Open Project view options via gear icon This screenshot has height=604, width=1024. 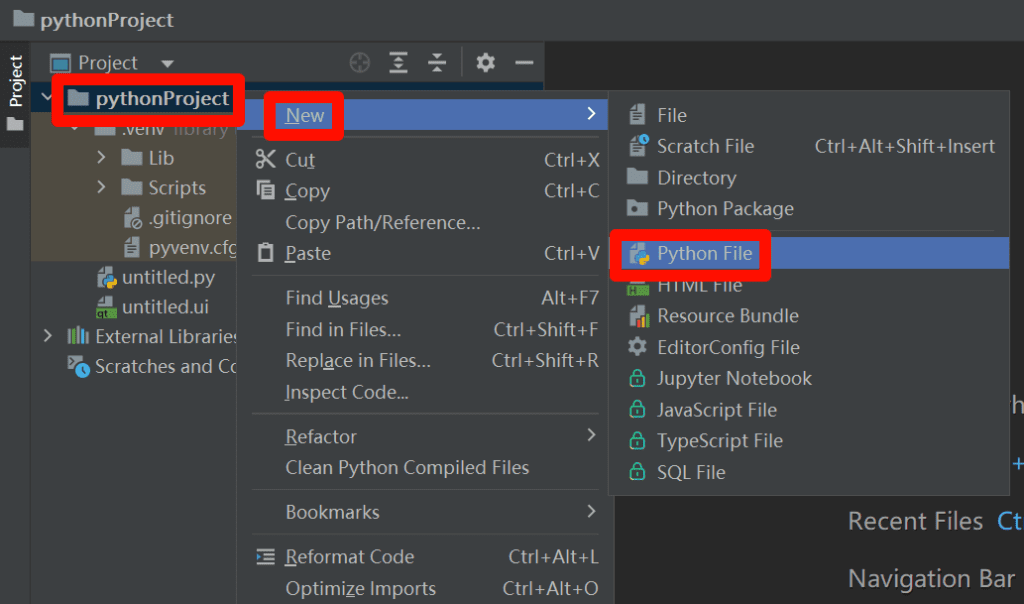click(x=485, y=62)
